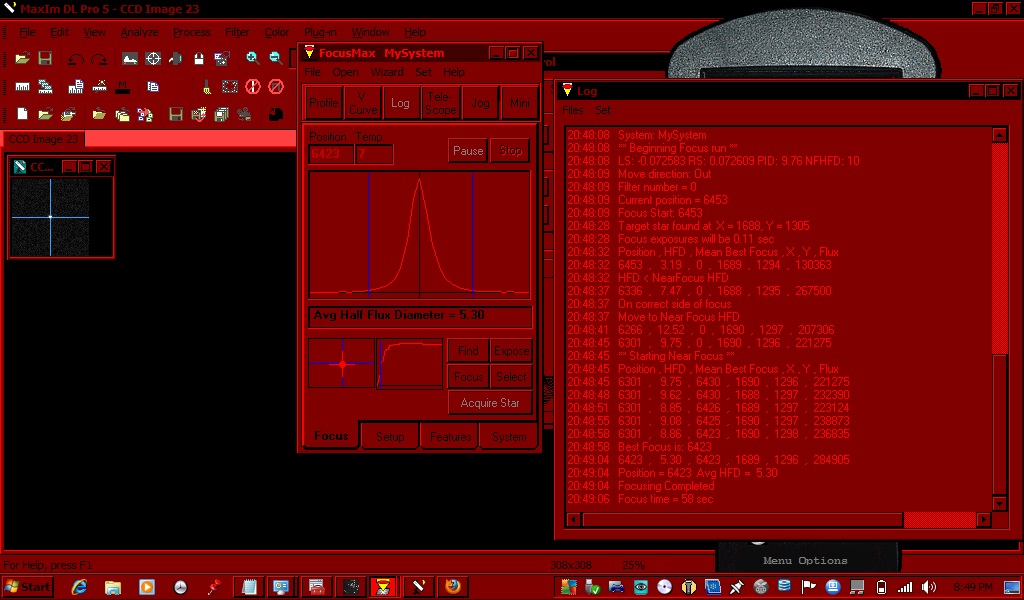Screen dimensions: 1024x600
Task: Click the documents copy icon in second toolbar row
Action: [x=153, y=86]
